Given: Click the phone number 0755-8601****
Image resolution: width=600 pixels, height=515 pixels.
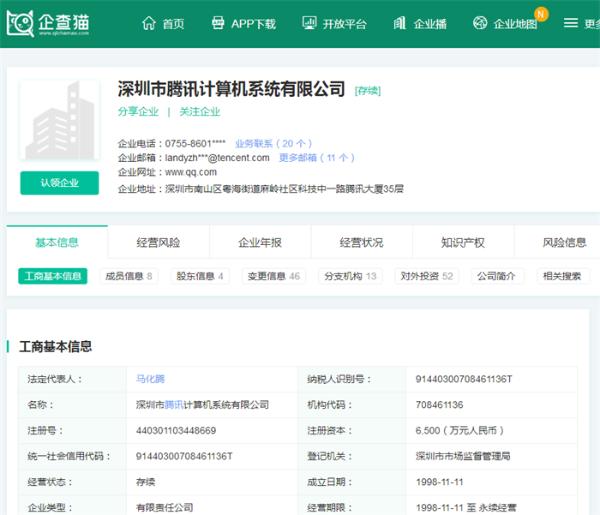Looking at the screenshot, I should point(195,144).
